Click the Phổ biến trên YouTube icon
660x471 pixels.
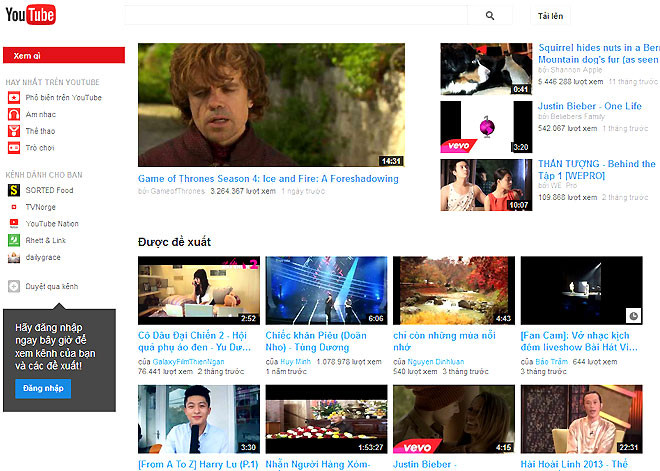click(x=14, y=98)
